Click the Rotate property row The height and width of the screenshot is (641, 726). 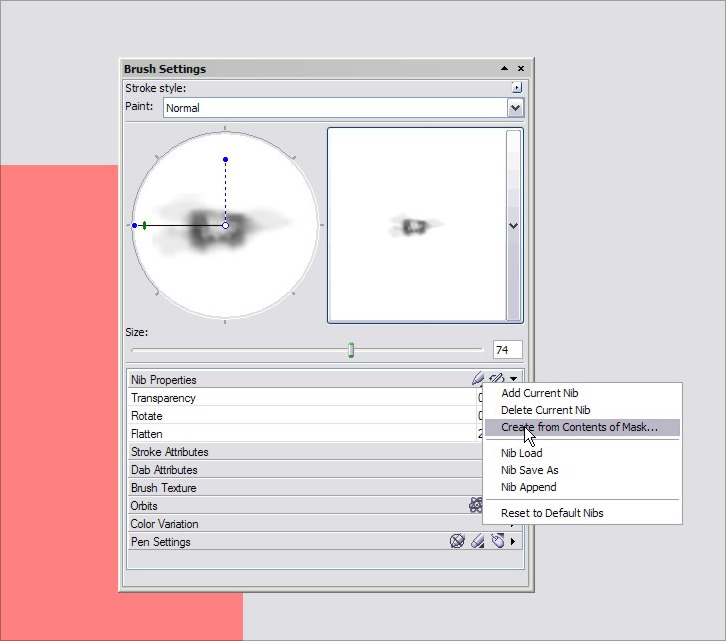click(x=305, y=416)
